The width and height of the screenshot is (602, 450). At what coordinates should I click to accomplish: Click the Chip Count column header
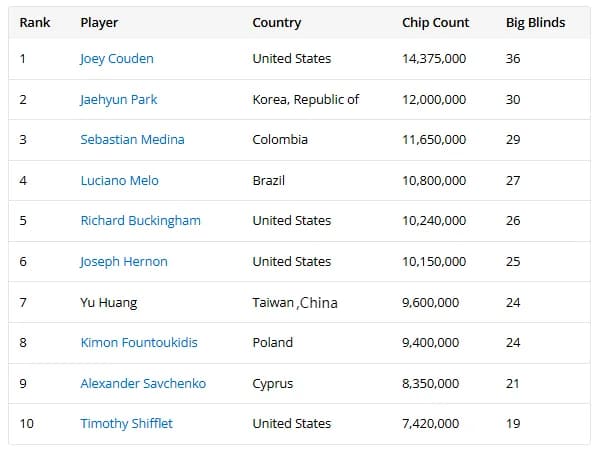(435, 23)
